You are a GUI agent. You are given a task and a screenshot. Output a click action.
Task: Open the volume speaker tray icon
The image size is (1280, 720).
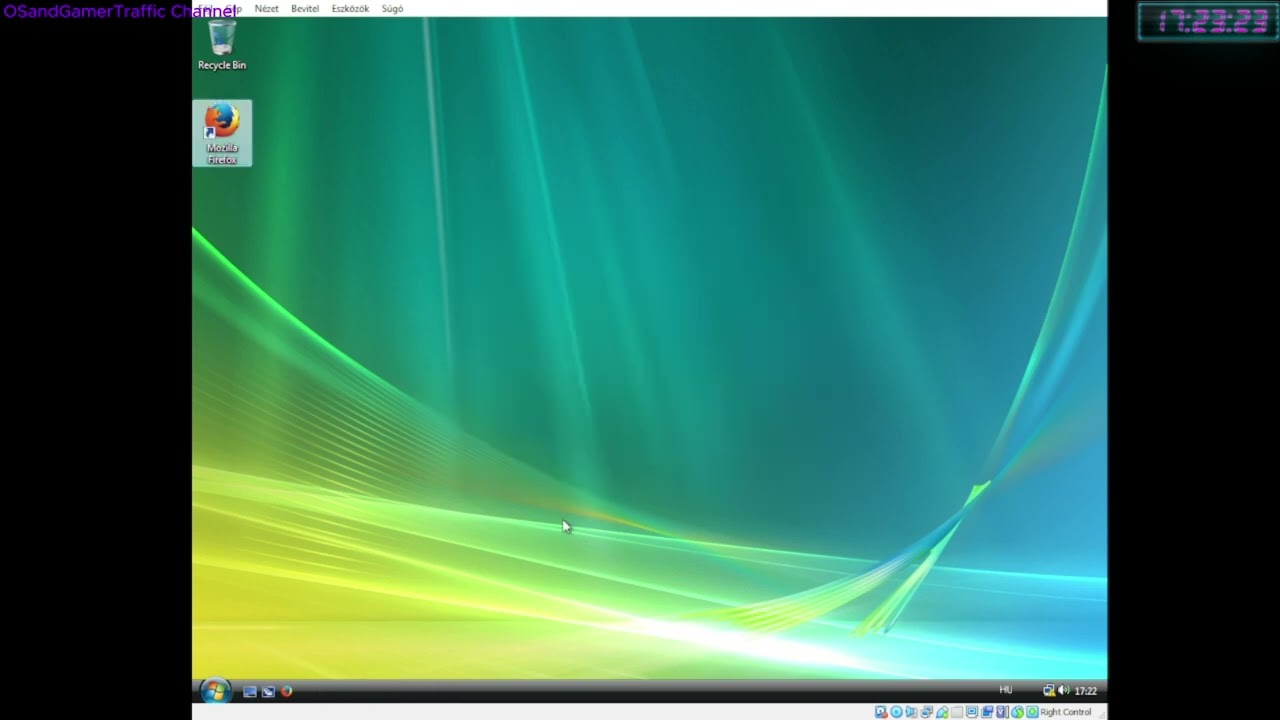[1064, 690]
